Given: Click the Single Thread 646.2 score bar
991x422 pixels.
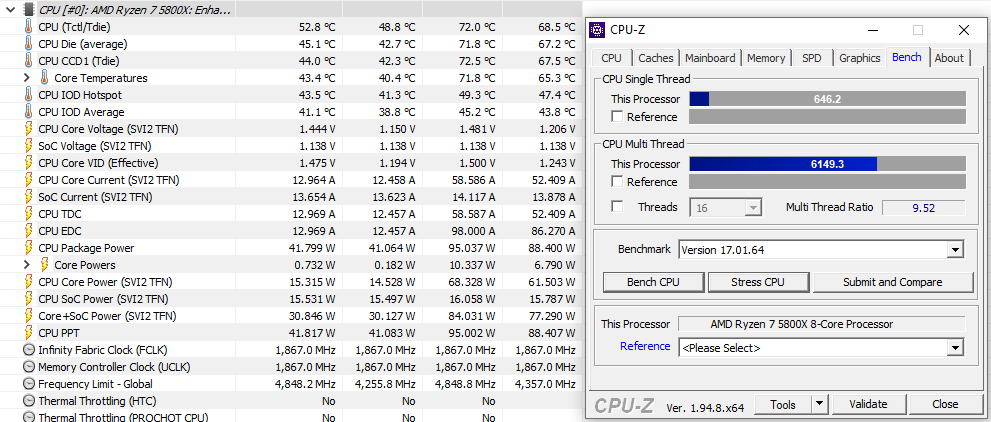Looking at the screenshot, I should pyautogui.click(x=827, y=99).
